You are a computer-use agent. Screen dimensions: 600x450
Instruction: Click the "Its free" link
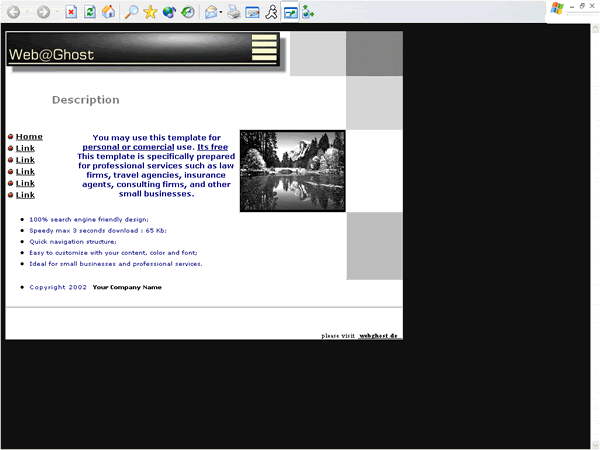[x=212, y=147]
